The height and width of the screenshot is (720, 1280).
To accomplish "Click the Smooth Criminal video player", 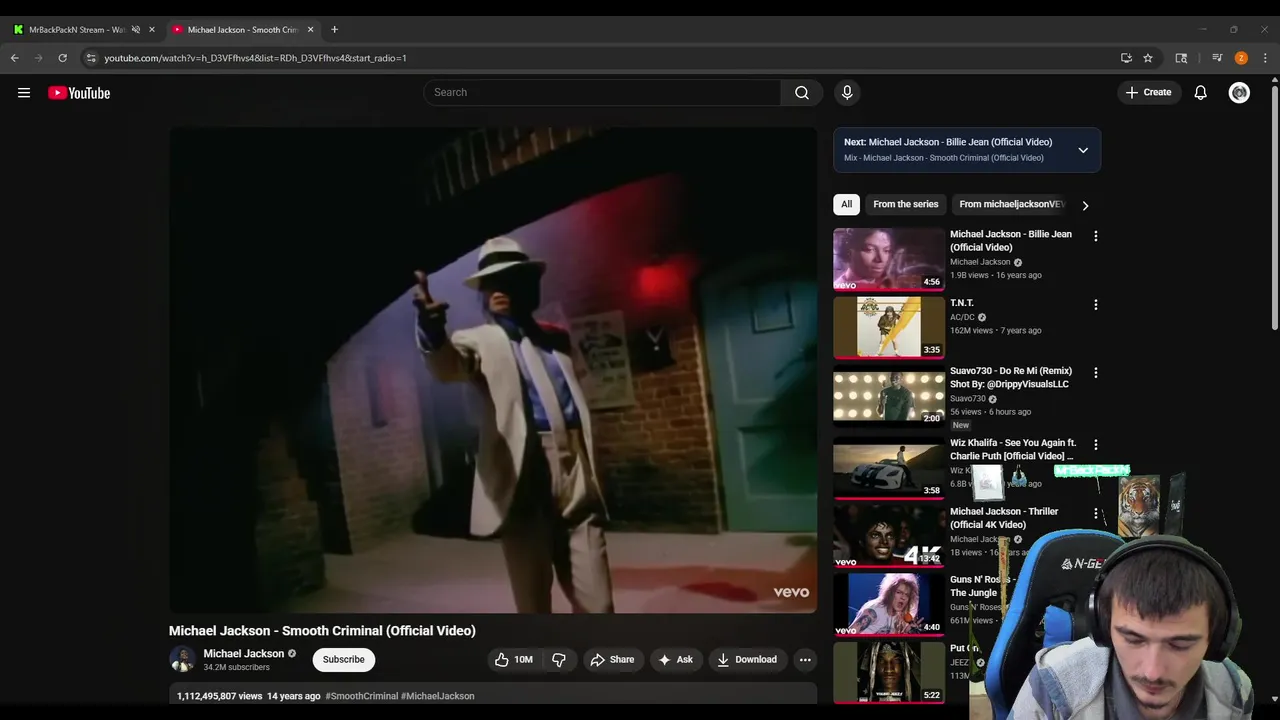I will point(493,370).
